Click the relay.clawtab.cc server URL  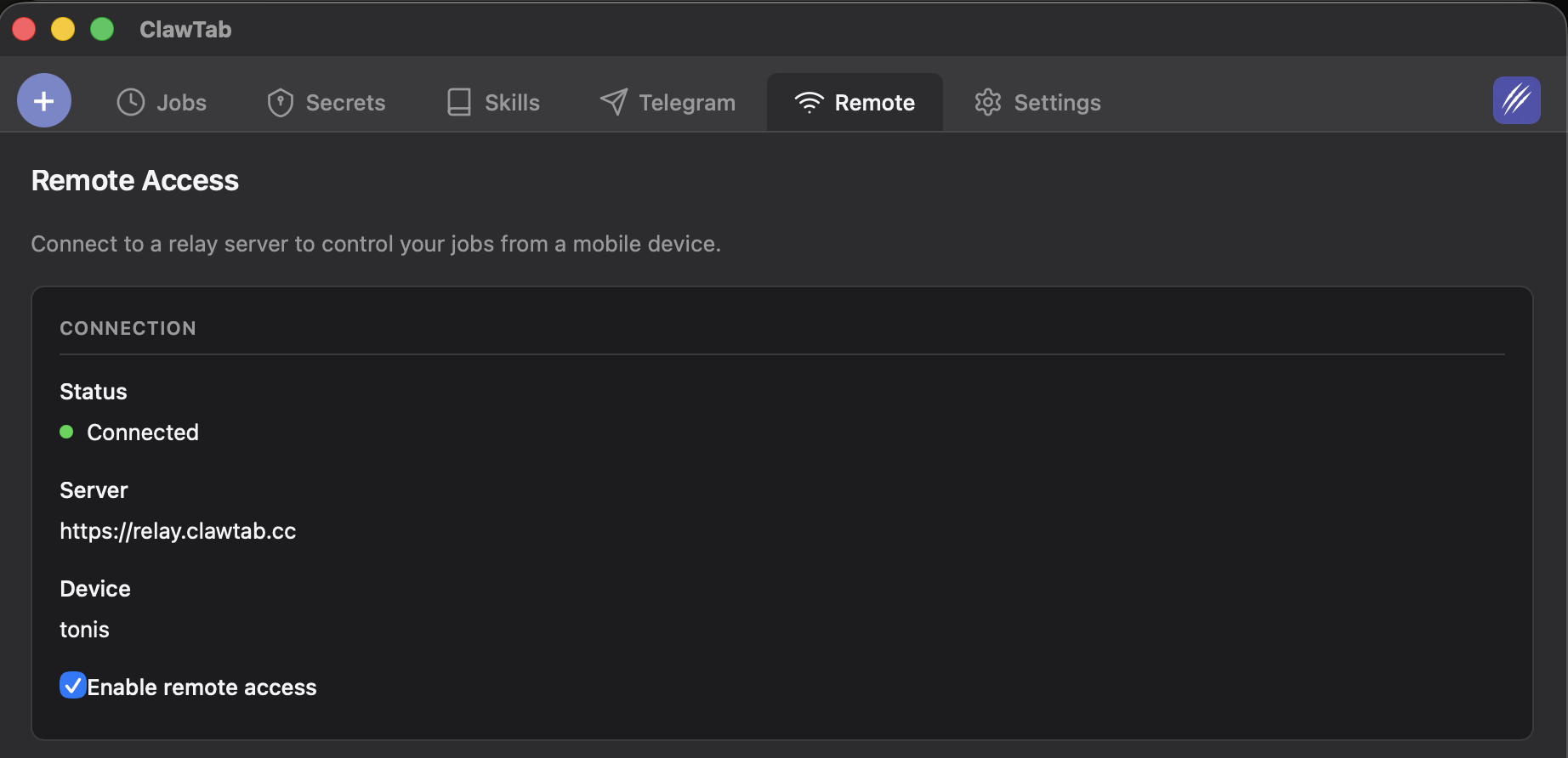178,531
